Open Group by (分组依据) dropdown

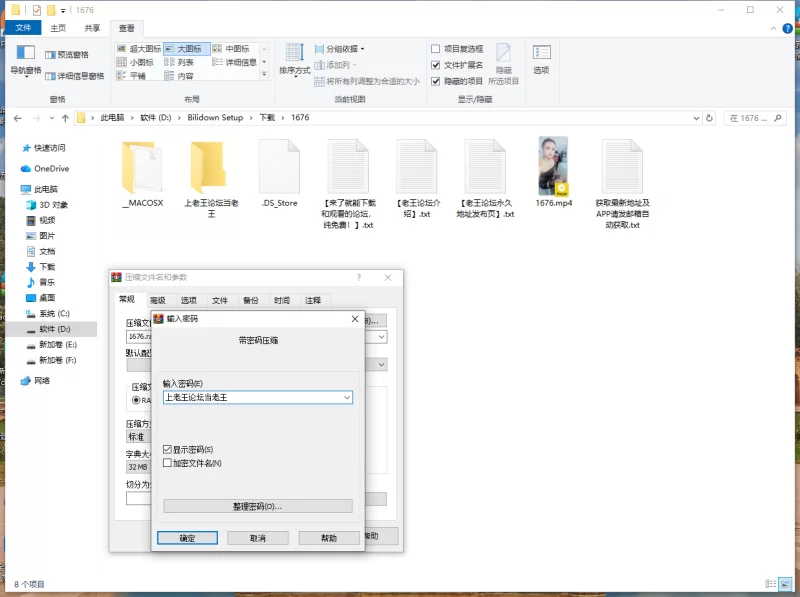(x=340, y=49)
